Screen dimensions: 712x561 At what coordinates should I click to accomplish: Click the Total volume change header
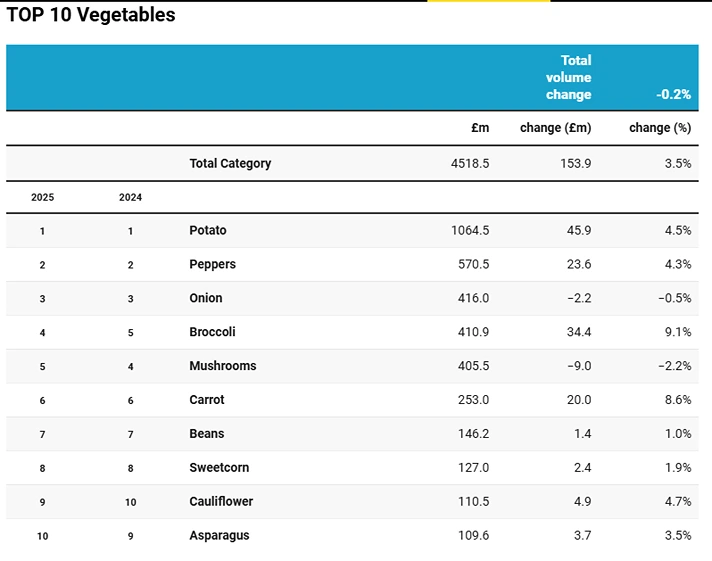pos(568,78)
